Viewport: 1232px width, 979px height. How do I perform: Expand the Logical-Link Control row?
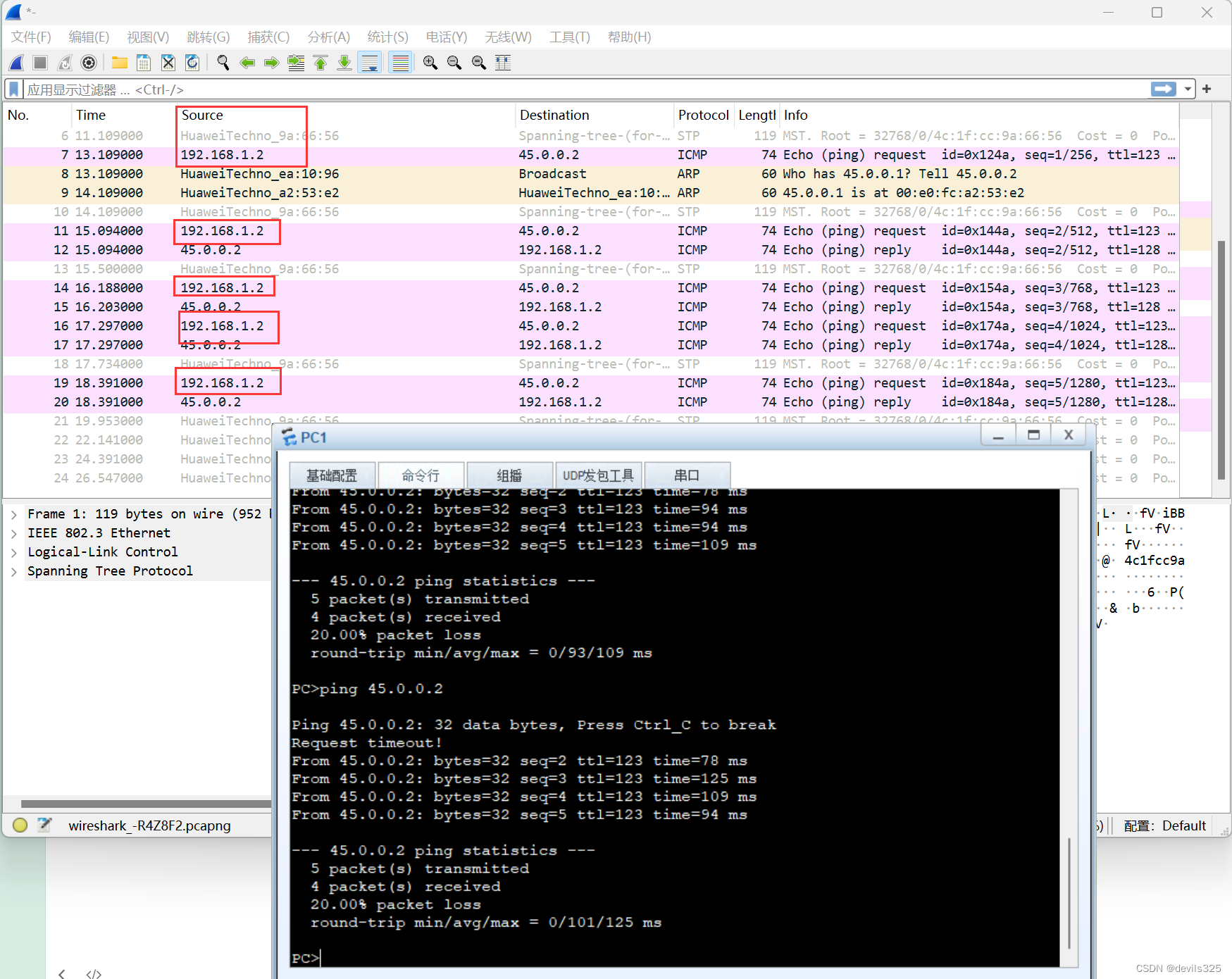(14, 552)
